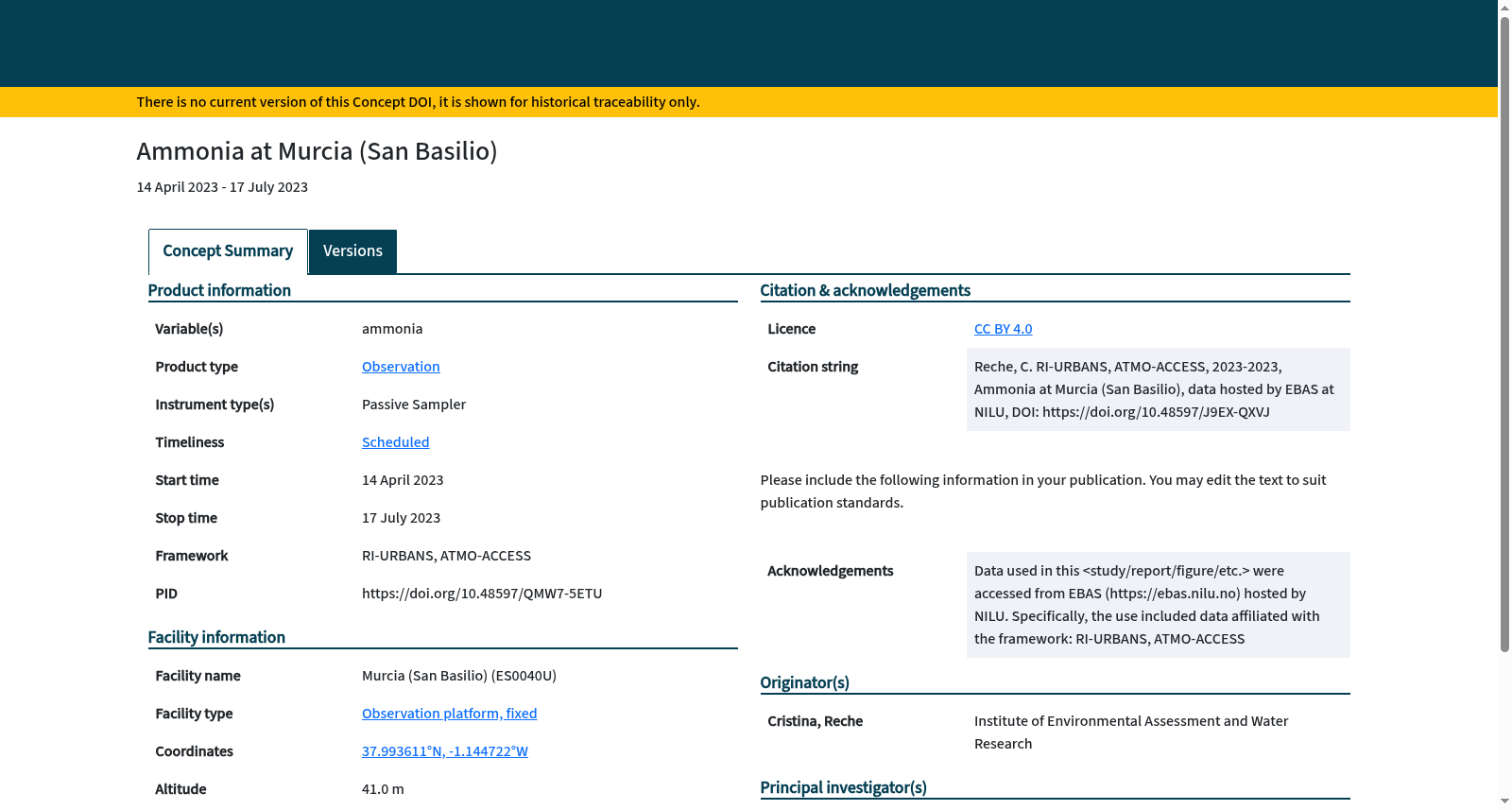
Task: Click the PID value https://doi.org/10.48597/QMW7-5ETU
Action: point(482,594)
